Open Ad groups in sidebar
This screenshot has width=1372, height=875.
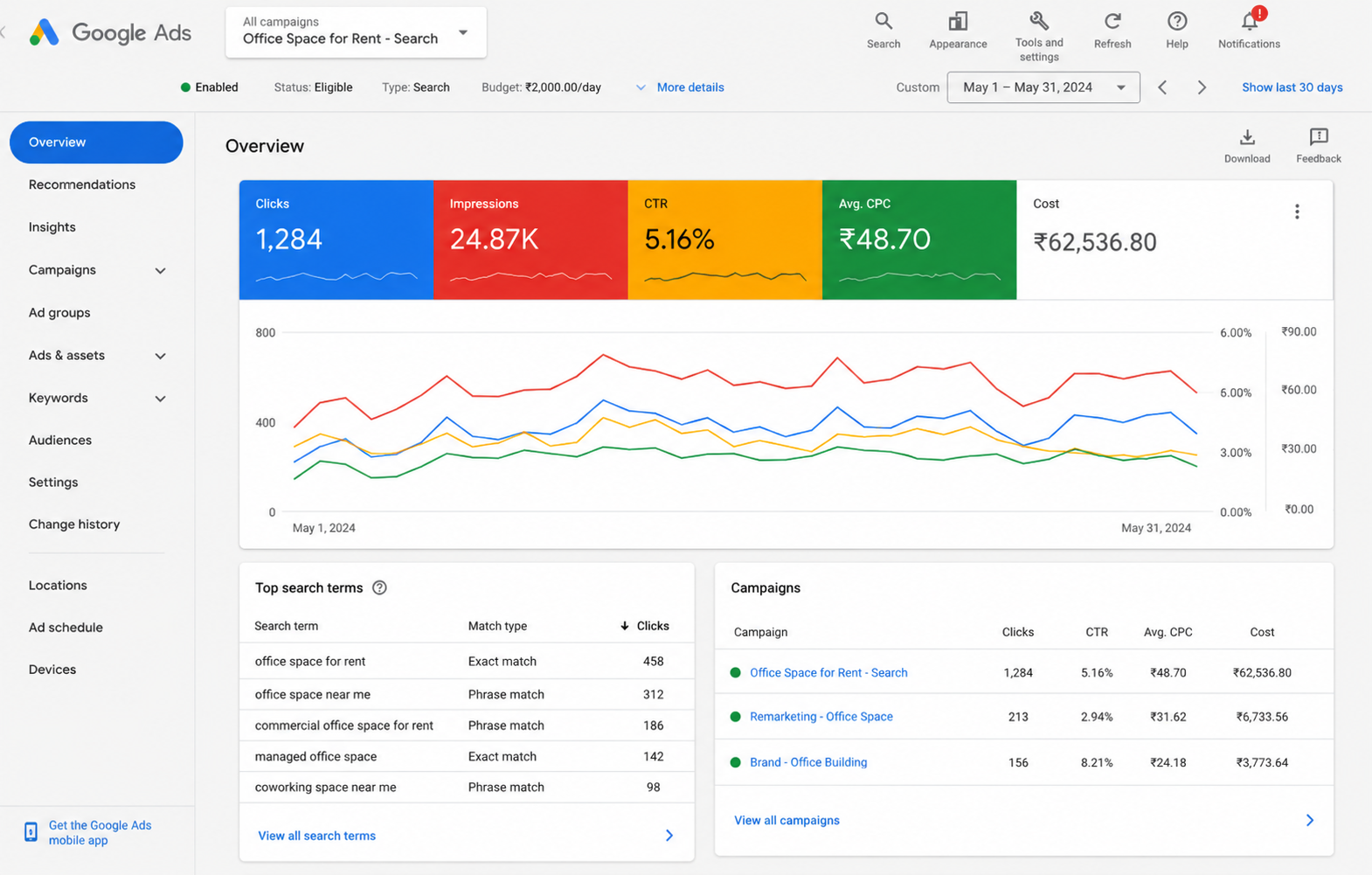click(x=59, y=313)
